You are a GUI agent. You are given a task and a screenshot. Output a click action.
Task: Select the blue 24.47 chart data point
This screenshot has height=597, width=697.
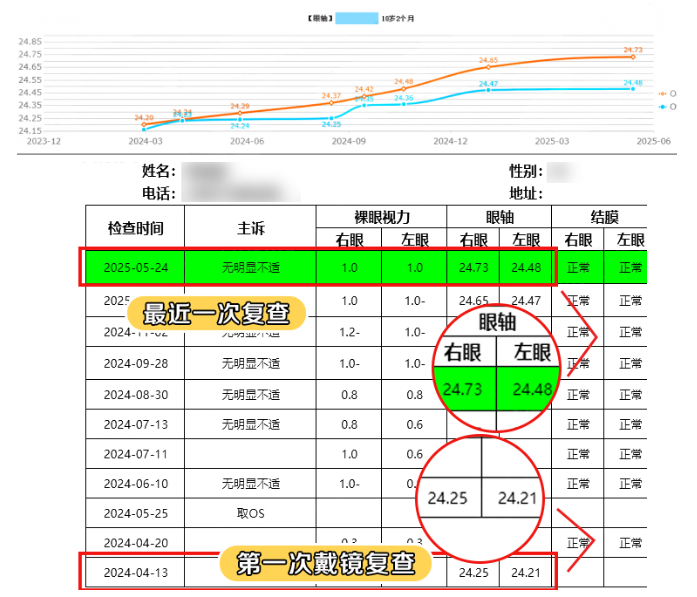[x=488, y=90]
